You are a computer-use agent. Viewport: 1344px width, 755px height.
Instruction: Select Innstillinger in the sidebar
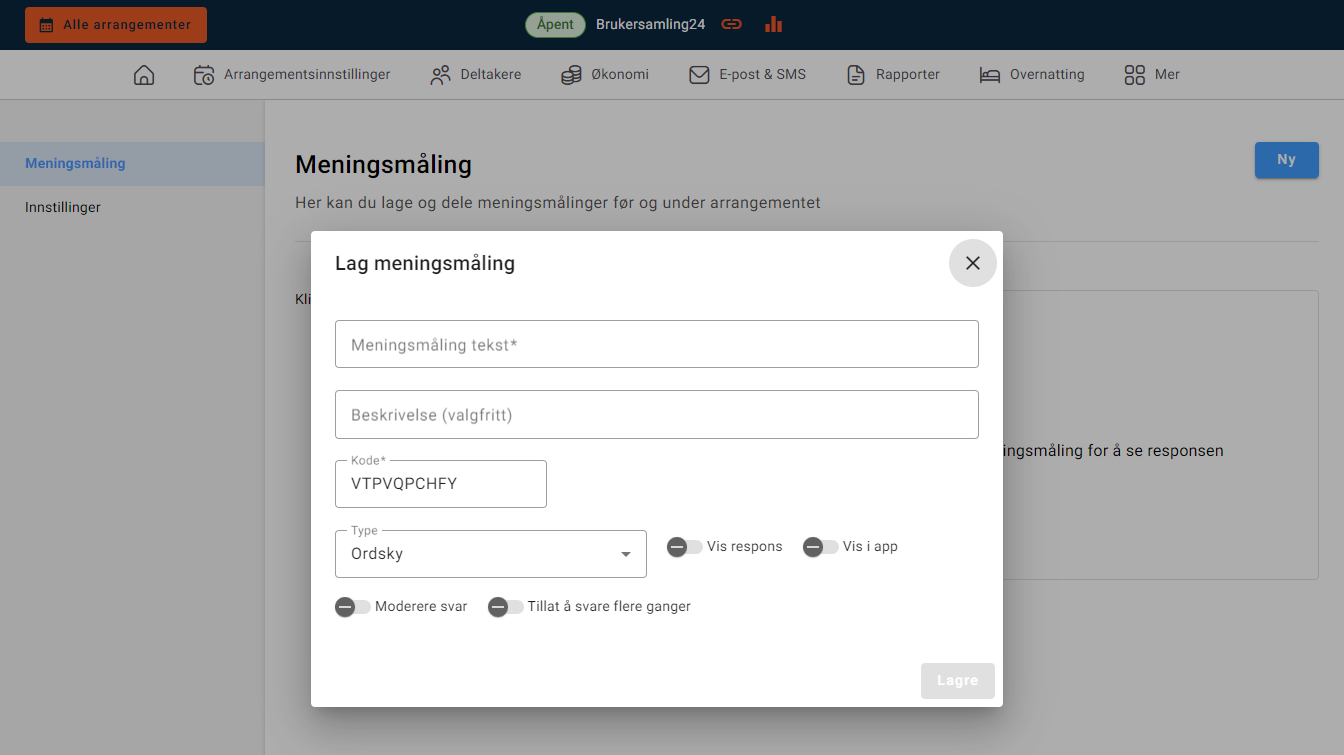coord(132,208)
